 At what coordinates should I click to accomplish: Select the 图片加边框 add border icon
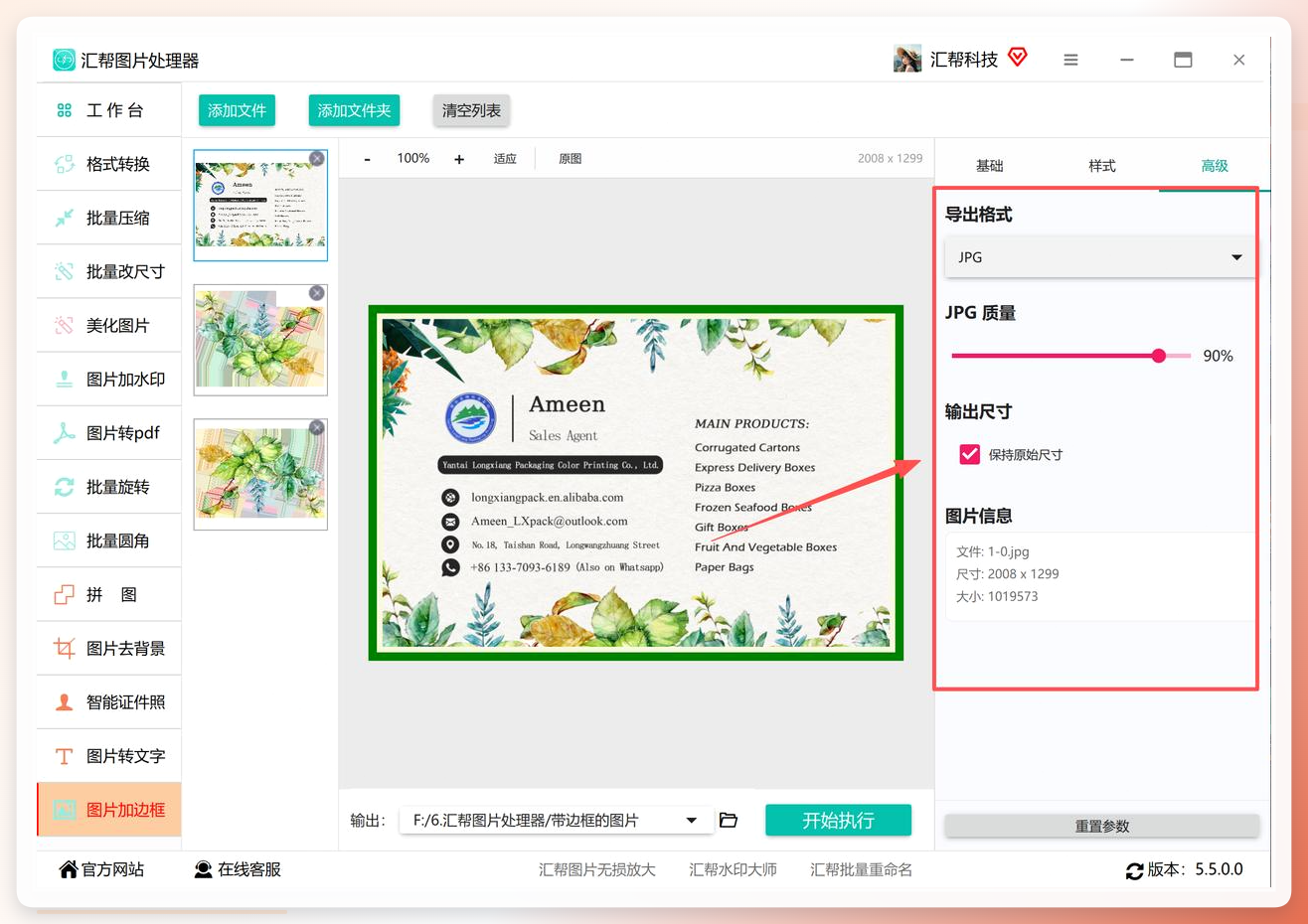(x=65, y=810)
